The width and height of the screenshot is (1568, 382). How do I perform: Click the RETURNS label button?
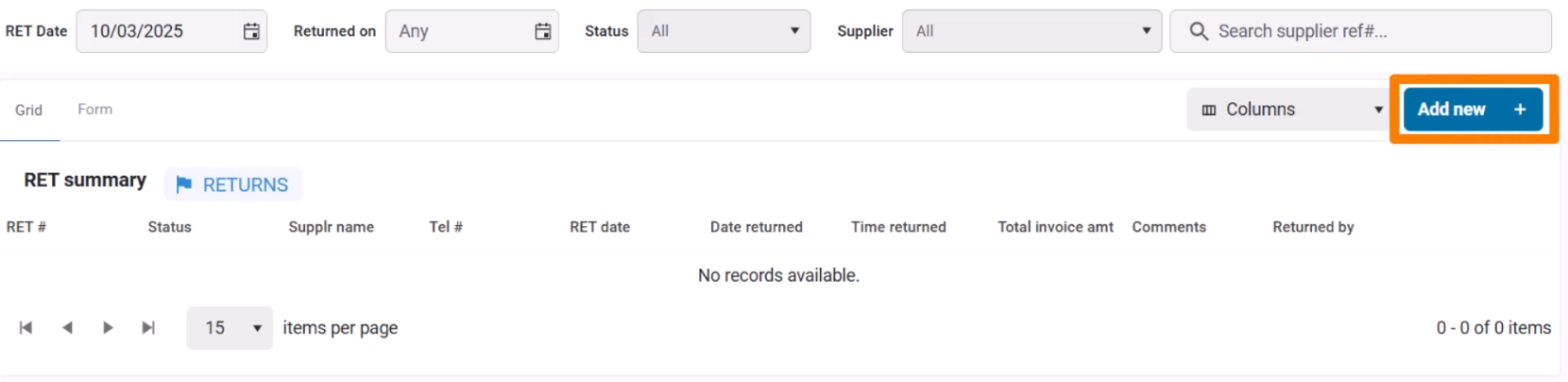(x=246, y=184)
